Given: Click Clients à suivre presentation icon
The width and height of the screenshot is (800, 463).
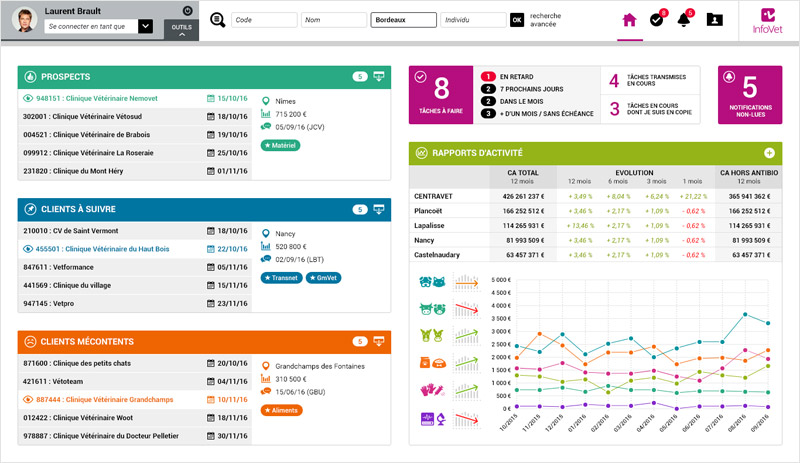Looking at the screenshot, I should pyautogui.click(x=379, y=209).
